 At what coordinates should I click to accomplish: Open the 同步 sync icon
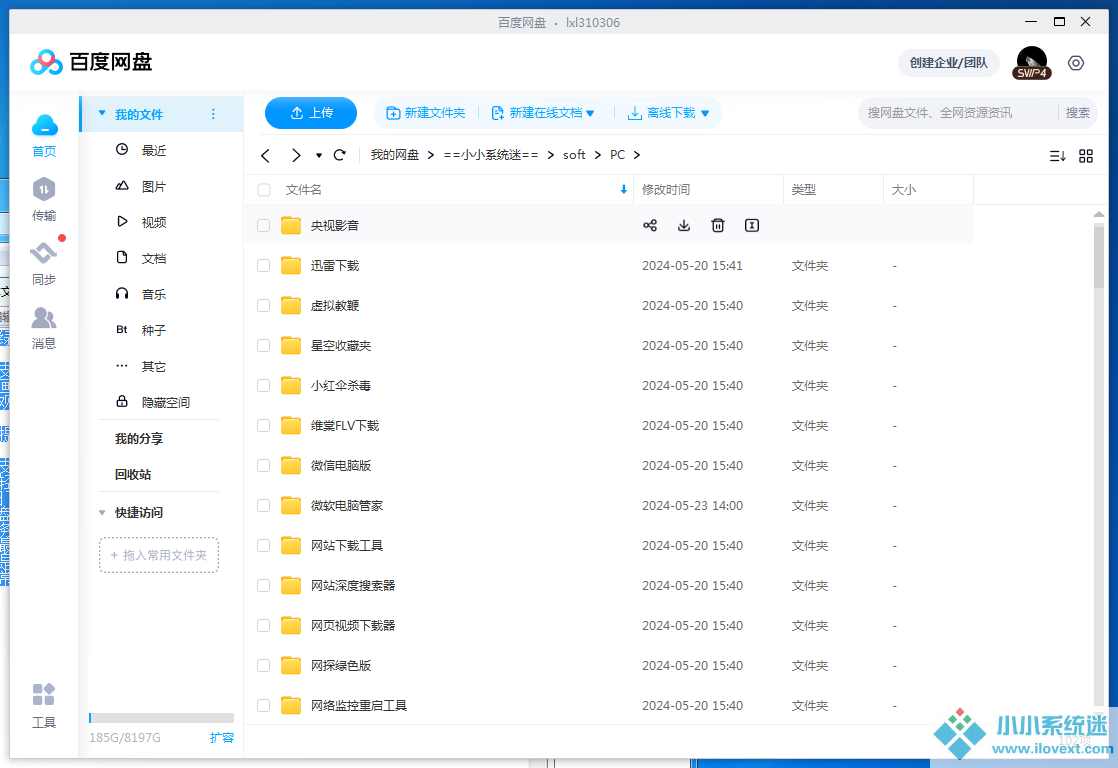tap(43, 252)
